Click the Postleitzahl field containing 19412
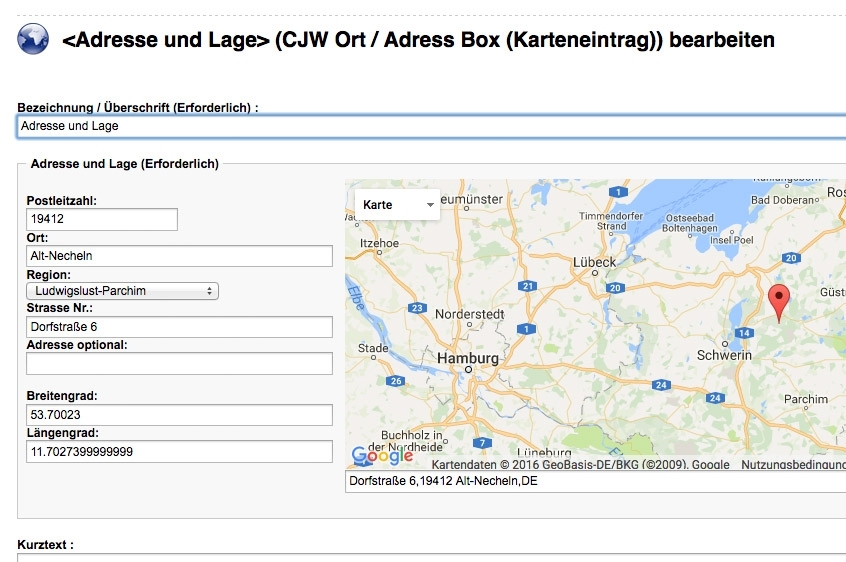This screenshot has width=846, height=562. pyautogui.click(x=102, y=219)
